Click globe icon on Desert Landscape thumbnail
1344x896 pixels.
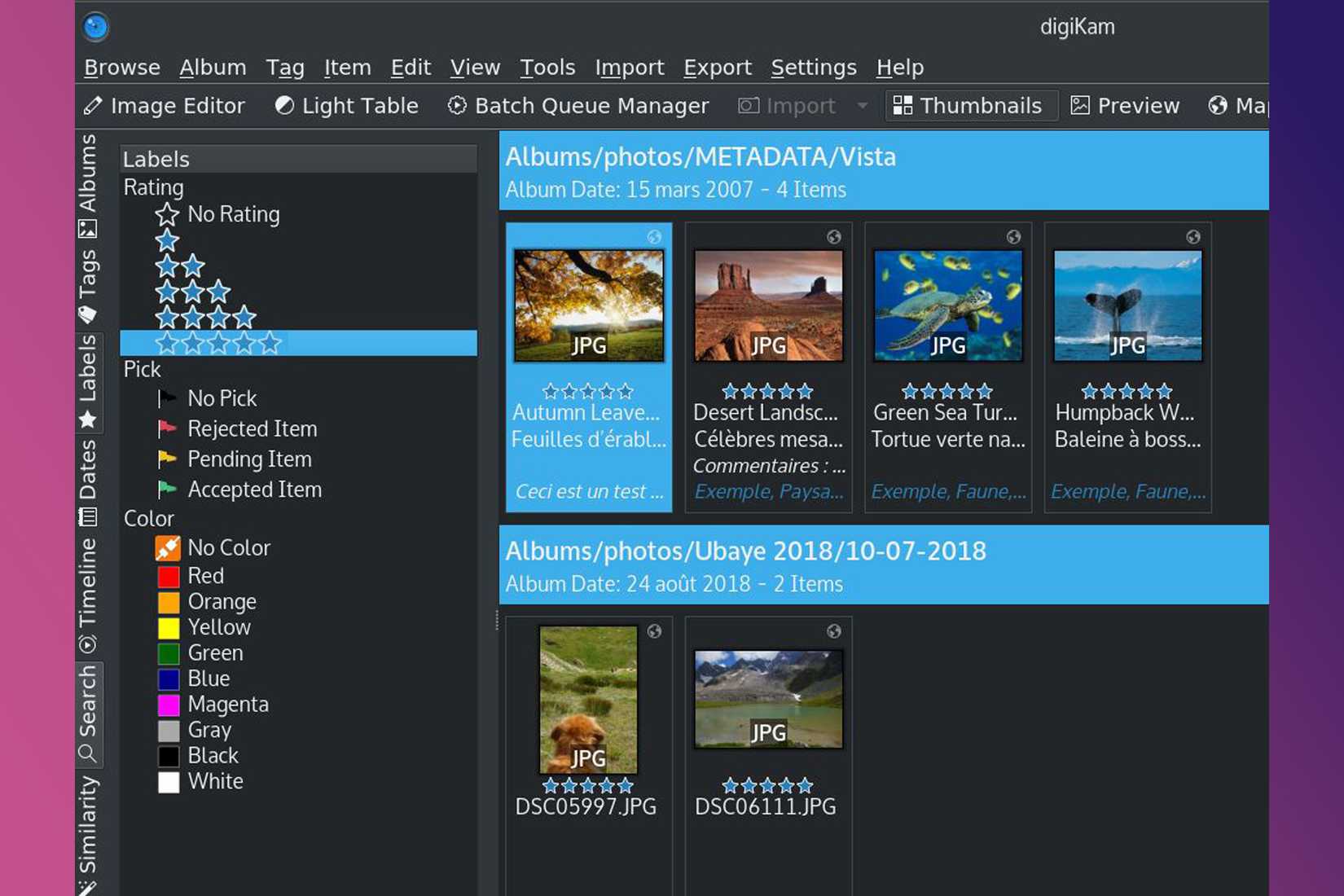[x=833, y=237]
